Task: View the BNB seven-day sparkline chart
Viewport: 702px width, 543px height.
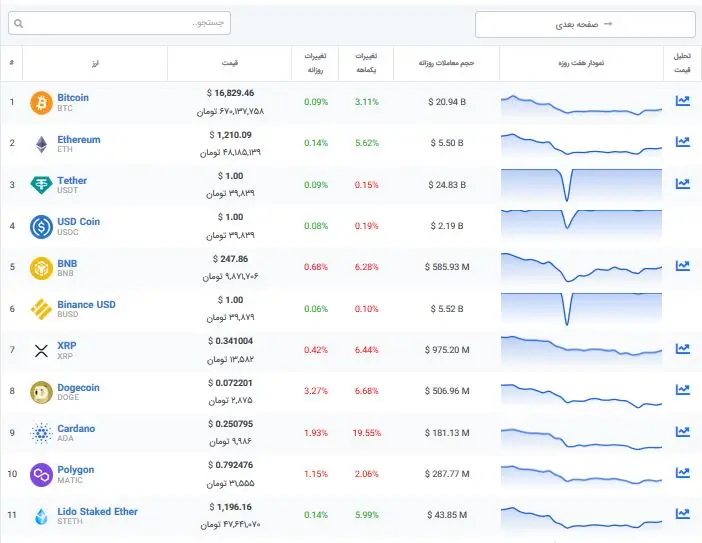Action: (581, 268)
